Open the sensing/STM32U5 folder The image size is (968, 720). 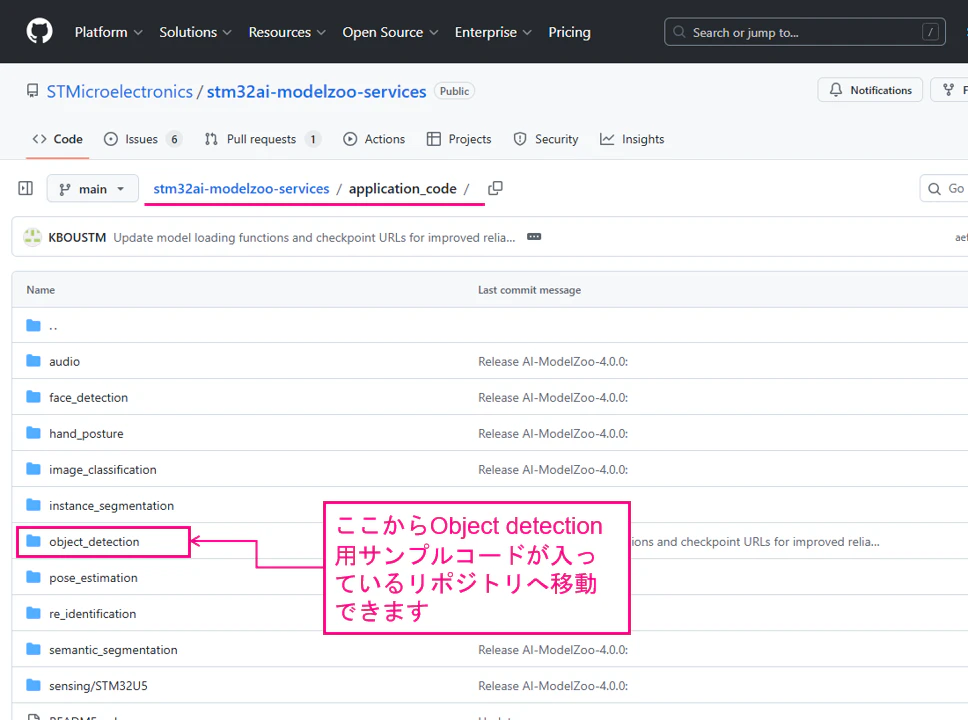pos(99,686)
